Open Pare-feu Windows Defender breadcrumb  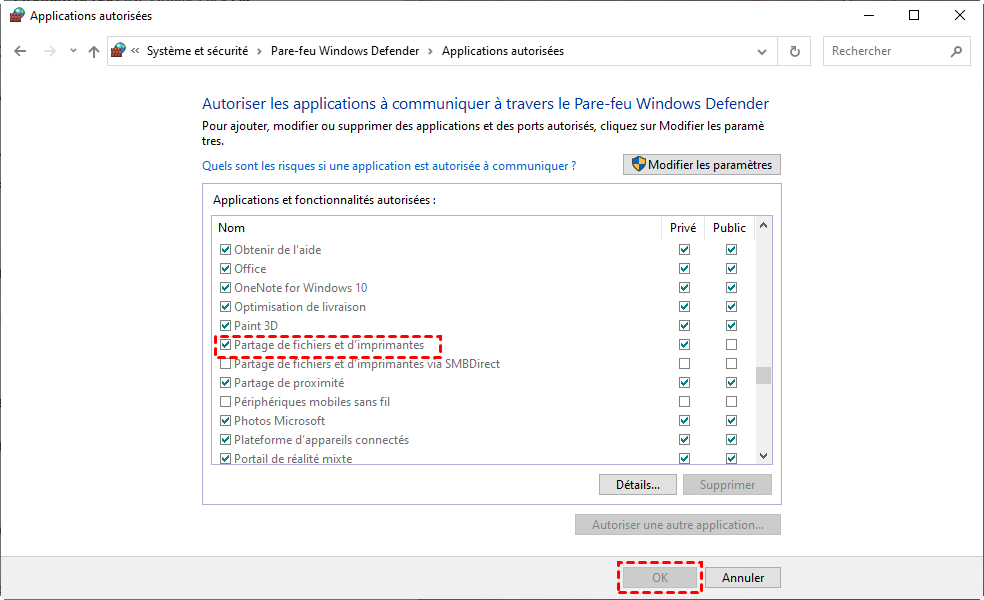tap(345, 51)
